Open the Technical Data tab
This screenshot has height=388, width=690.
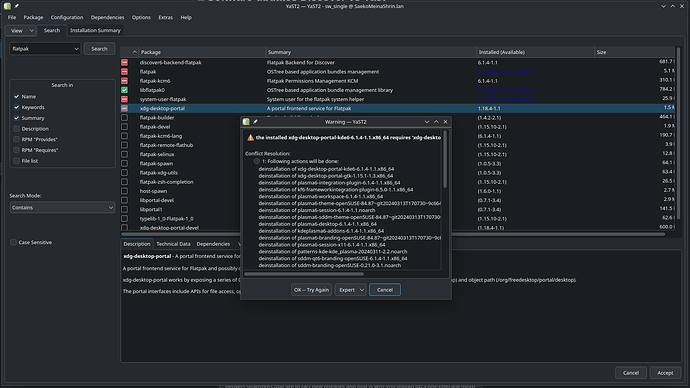tap(173, 244)
